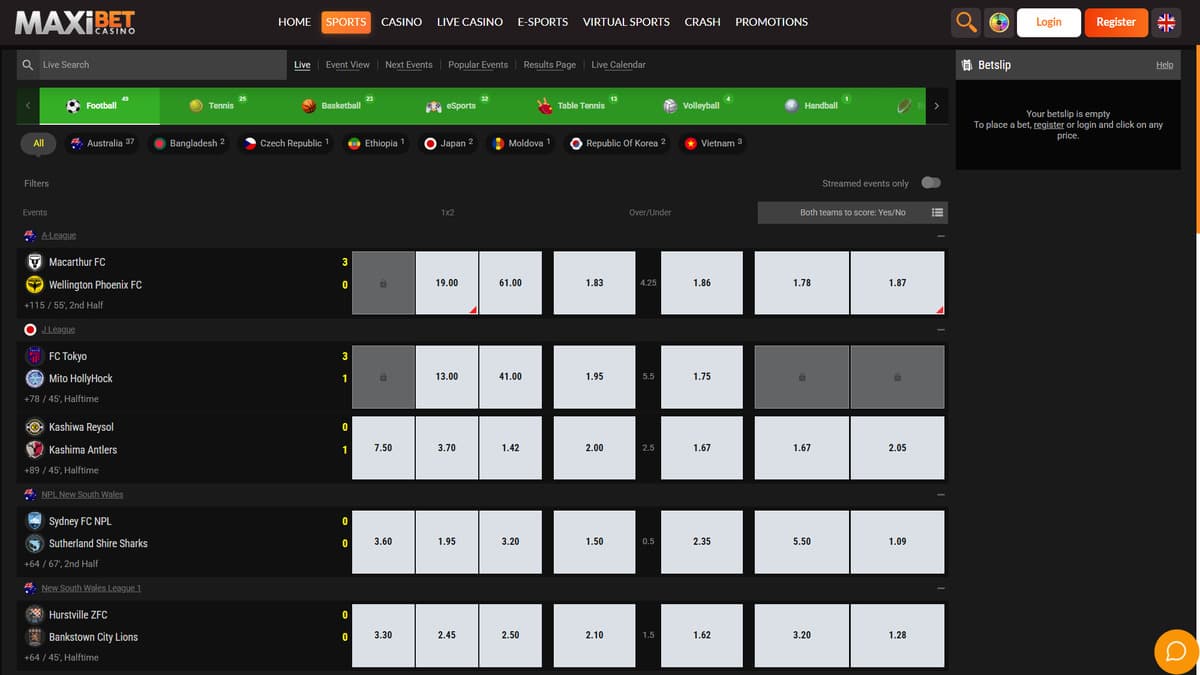Screen dimensions: 1200x675
Task: Filter by the Moldova flag chip
Action: [522, 143]
